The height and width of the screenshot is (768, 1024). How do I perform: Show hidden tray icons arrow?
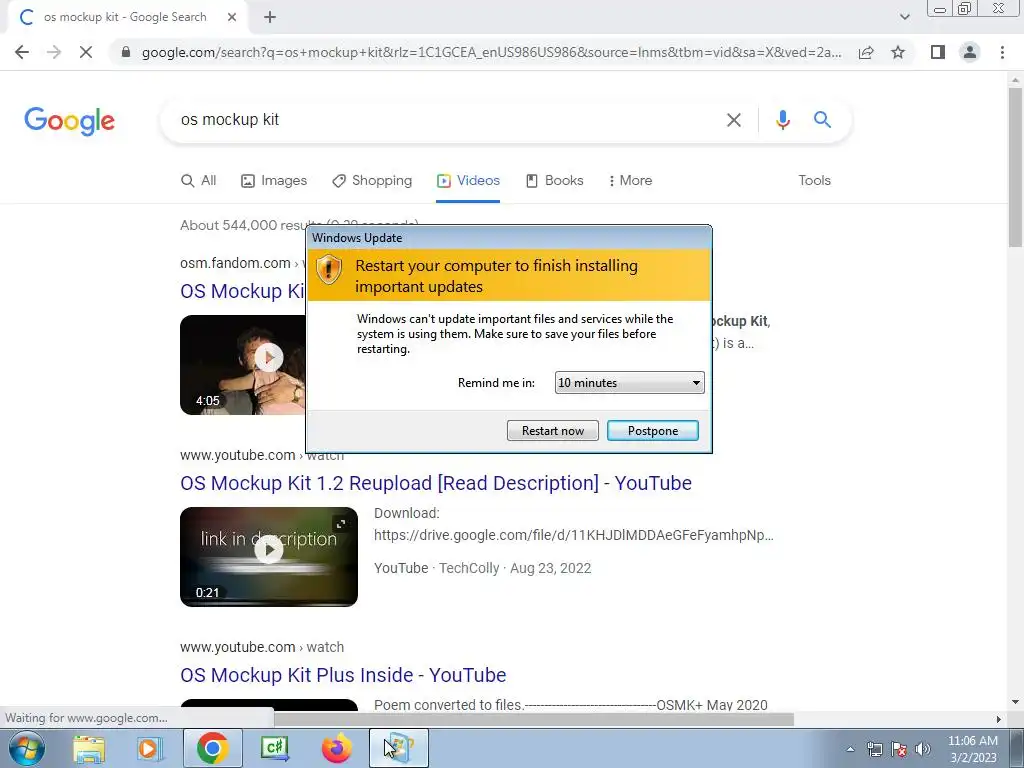click(x=850, y=750)
